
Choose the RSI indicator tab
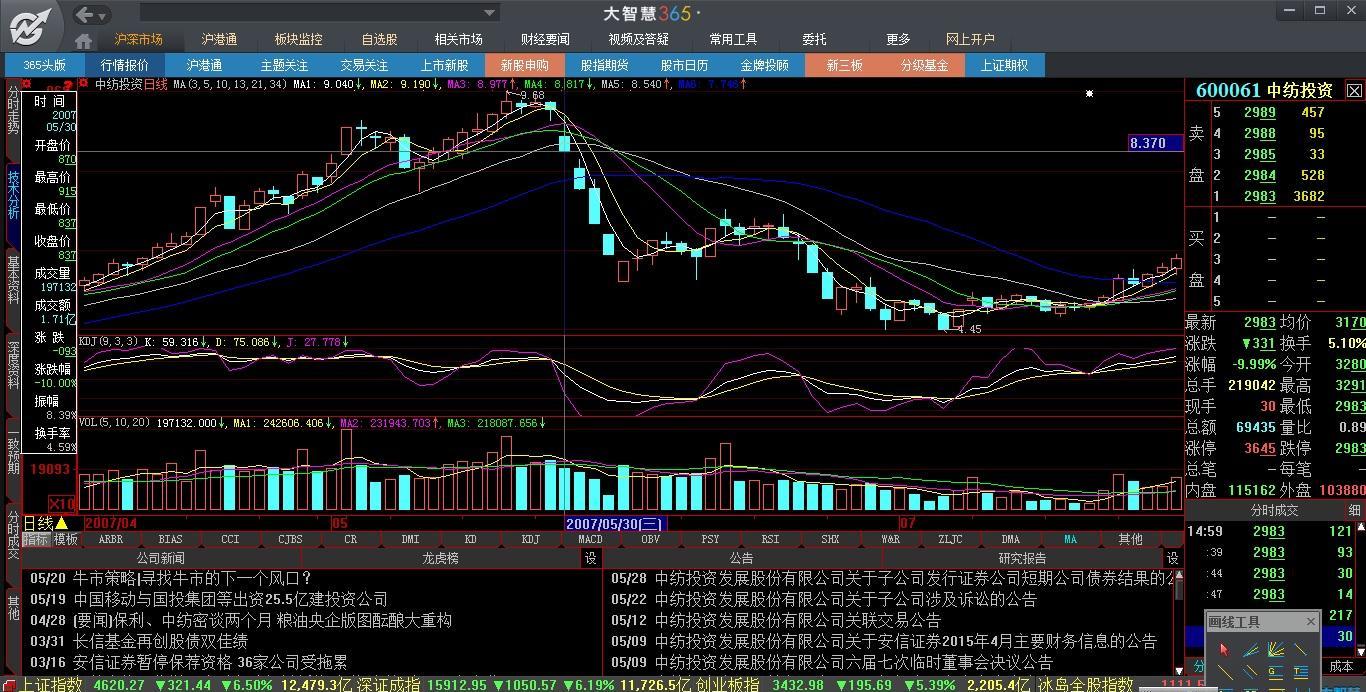[x=771, y=539]
